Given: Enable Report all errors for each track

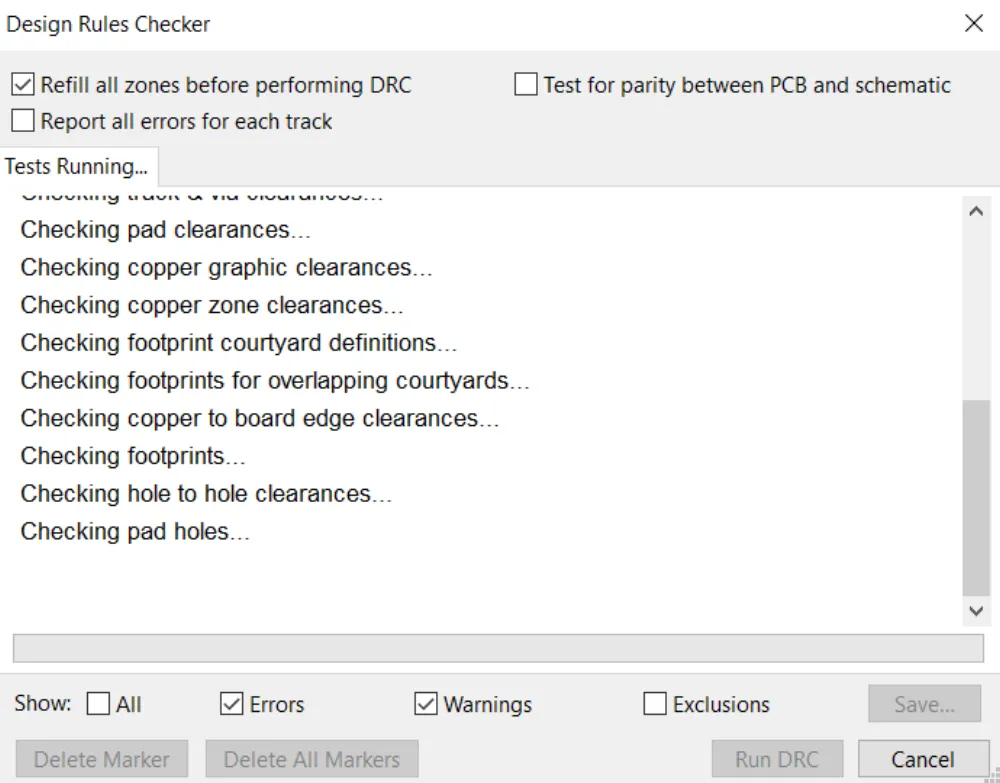Looking at the screenshot, I should click(x=24, y=122).
